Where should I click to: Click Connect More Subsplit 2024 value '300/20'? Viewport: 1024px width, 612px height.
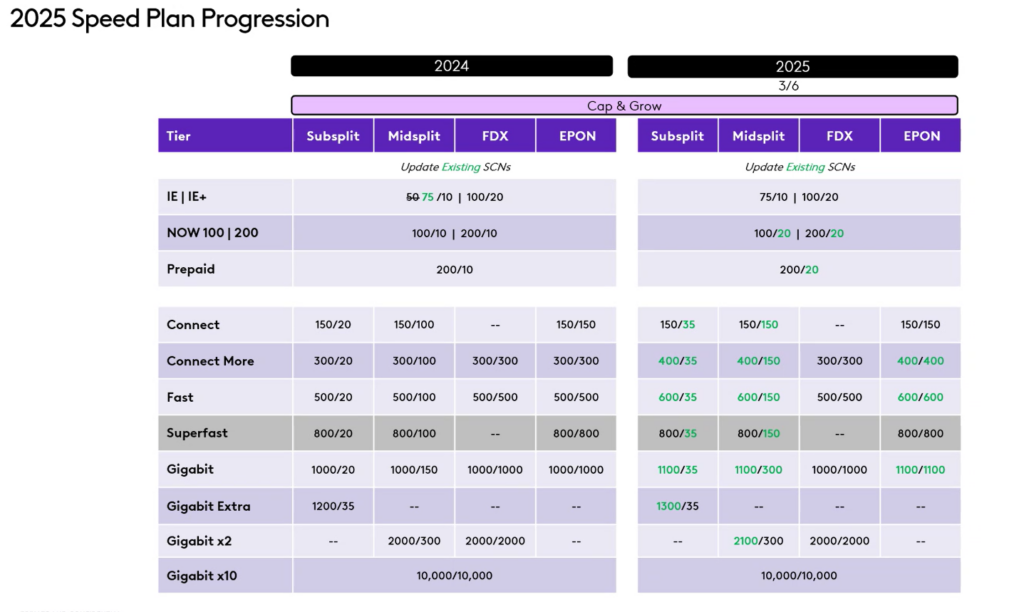333,361
